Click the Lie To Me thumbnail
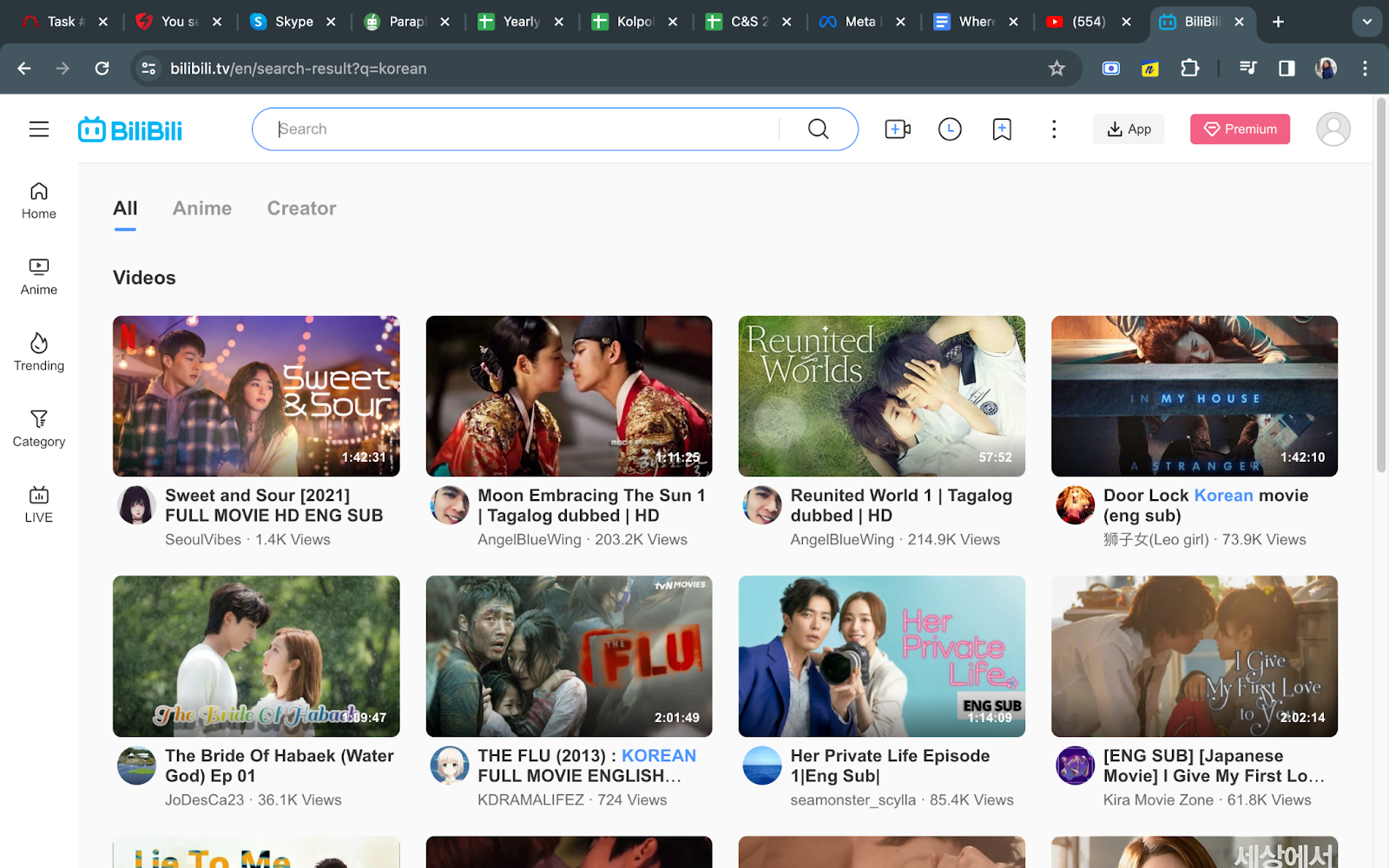The height and width of the screenshot is (868, 1389). coord(256,852)
